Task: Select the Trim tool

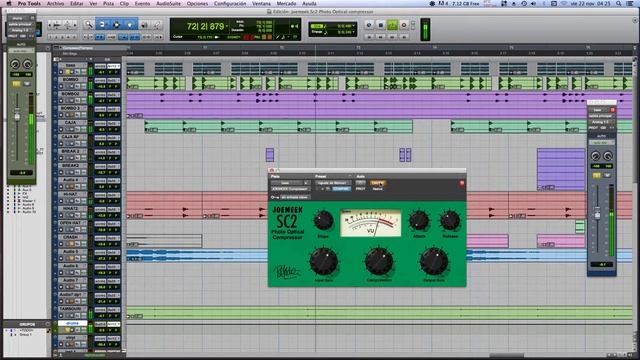Action: tap(102, 25)
